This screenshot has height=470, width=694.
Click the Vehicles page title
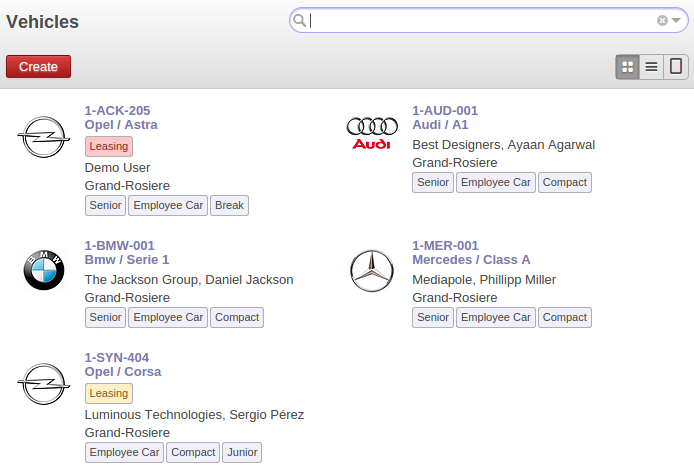[42, 22]
